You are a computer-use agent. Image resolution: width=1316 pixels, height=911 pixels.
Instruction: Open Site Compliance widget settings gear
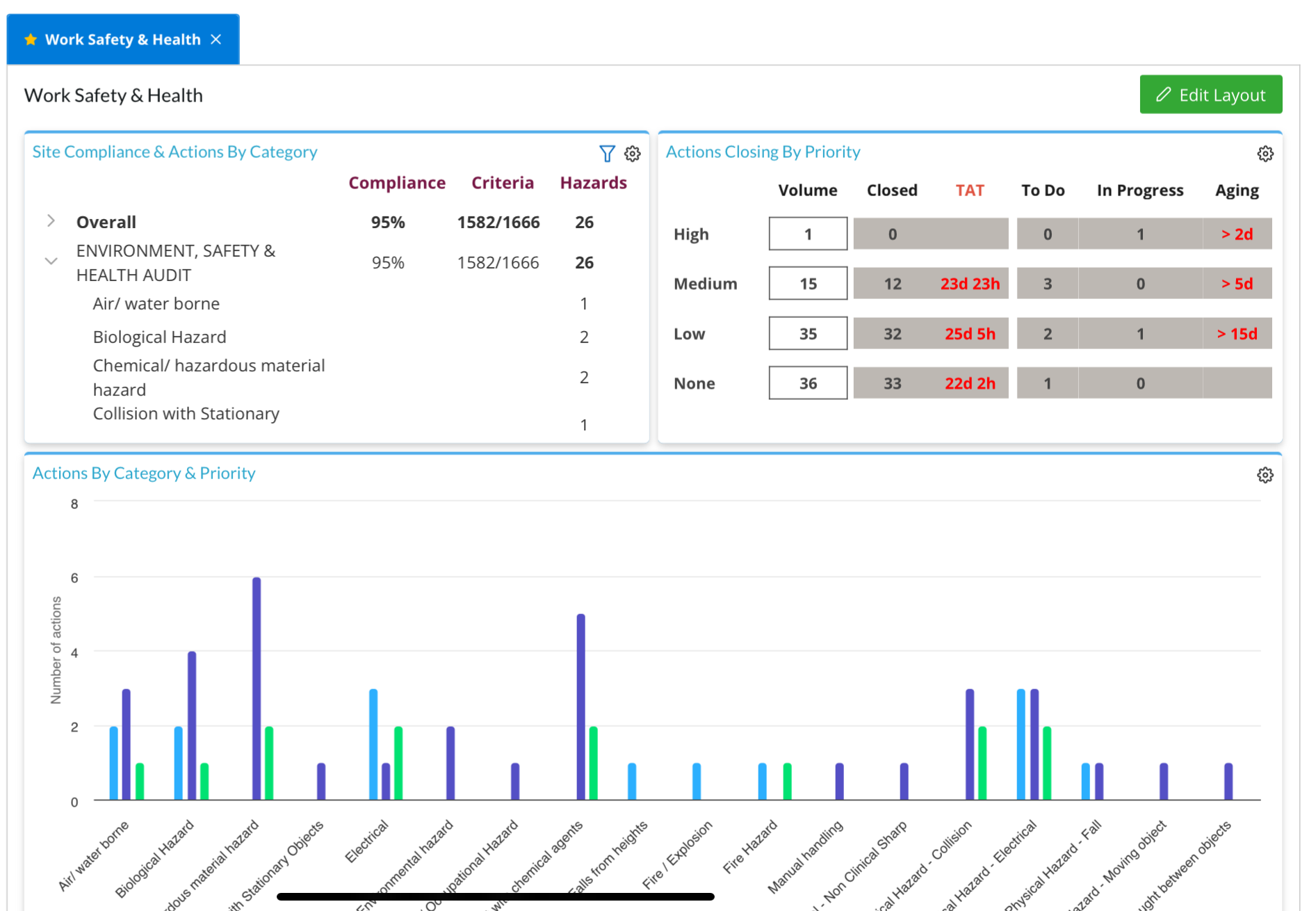[x=632, y=154]
